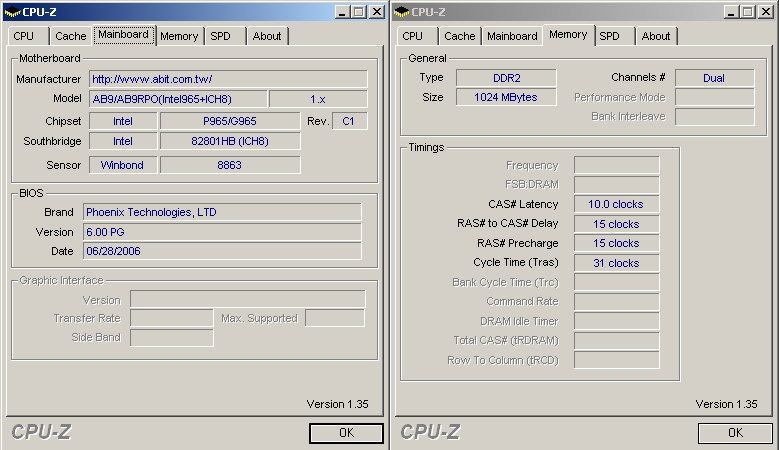The height and width of the screenshot is (450, 779).
Task: Maximize the left CPU-Z window
Action: [359, 12]
